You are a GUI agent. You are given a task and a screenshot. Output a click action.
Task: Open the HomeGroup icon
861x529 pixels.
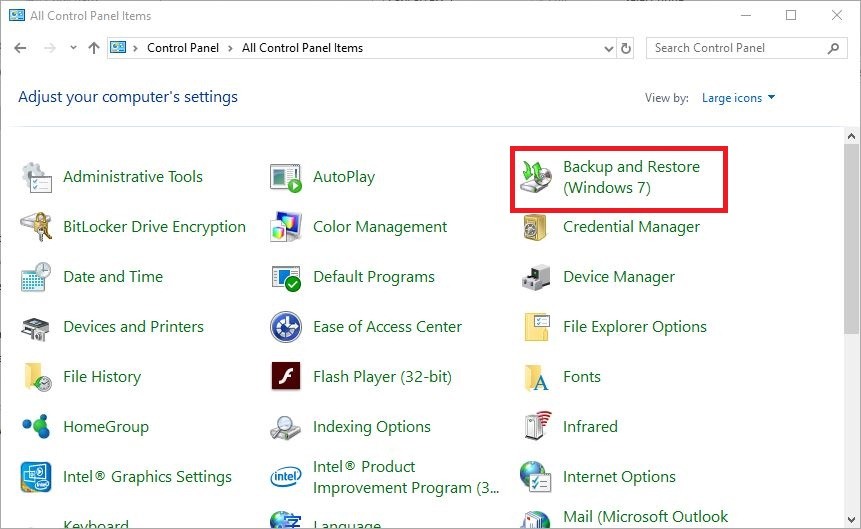point(36,426)
